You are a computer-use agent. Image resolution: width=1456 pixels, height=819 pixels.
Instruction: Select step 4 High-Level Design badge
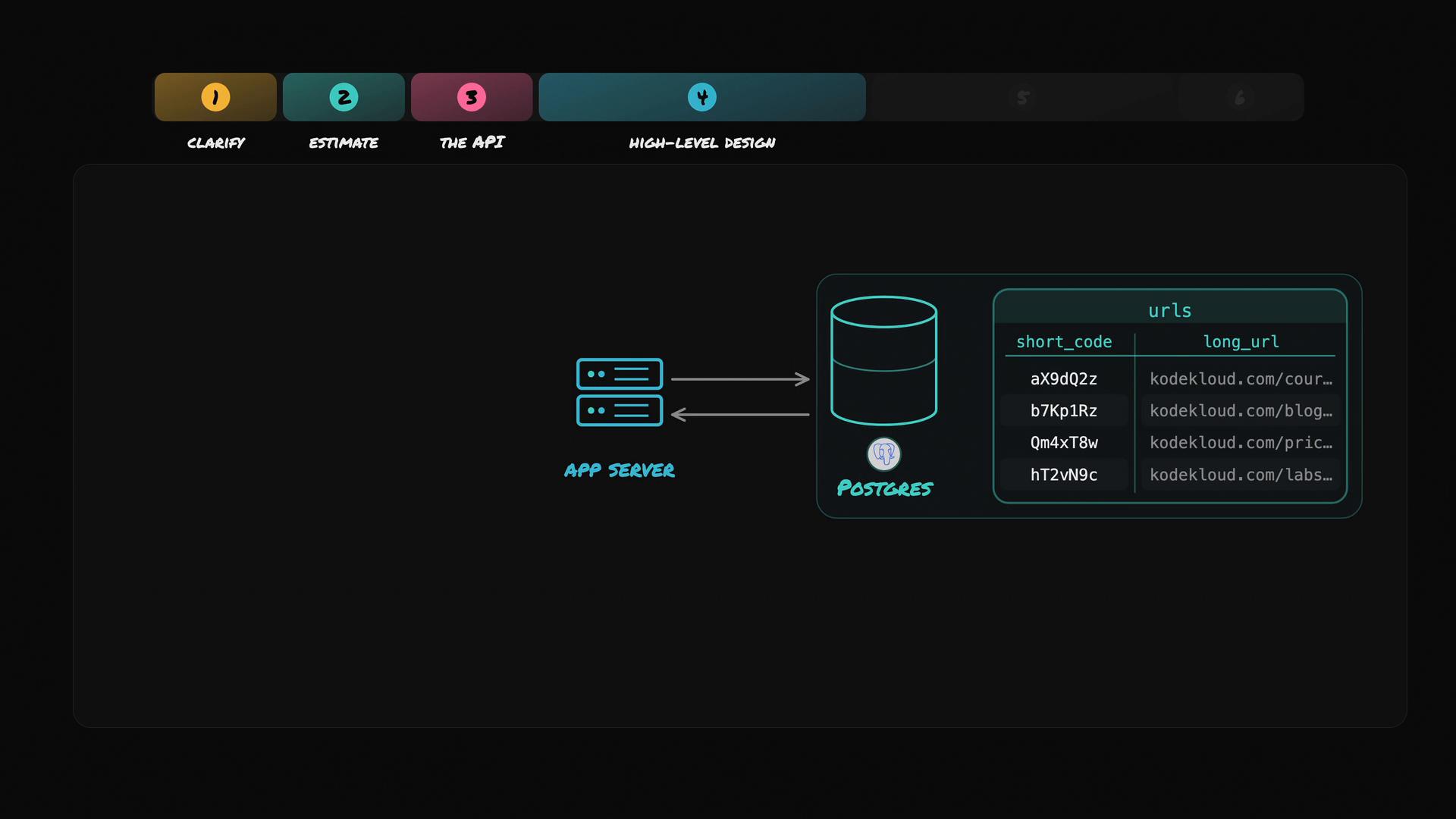702,97
